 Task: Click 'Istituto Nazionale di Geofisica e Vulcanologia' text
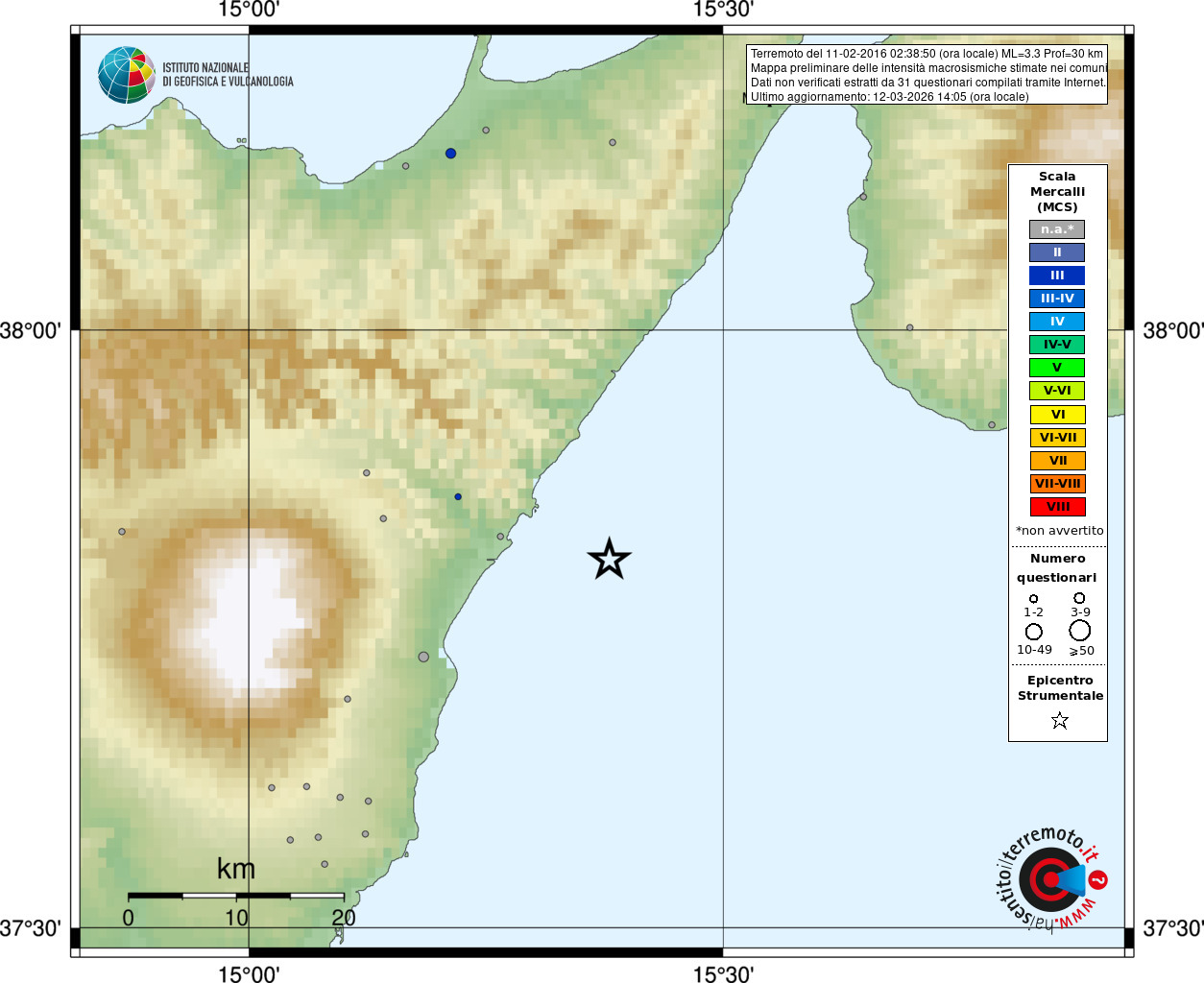pos(228,75)
